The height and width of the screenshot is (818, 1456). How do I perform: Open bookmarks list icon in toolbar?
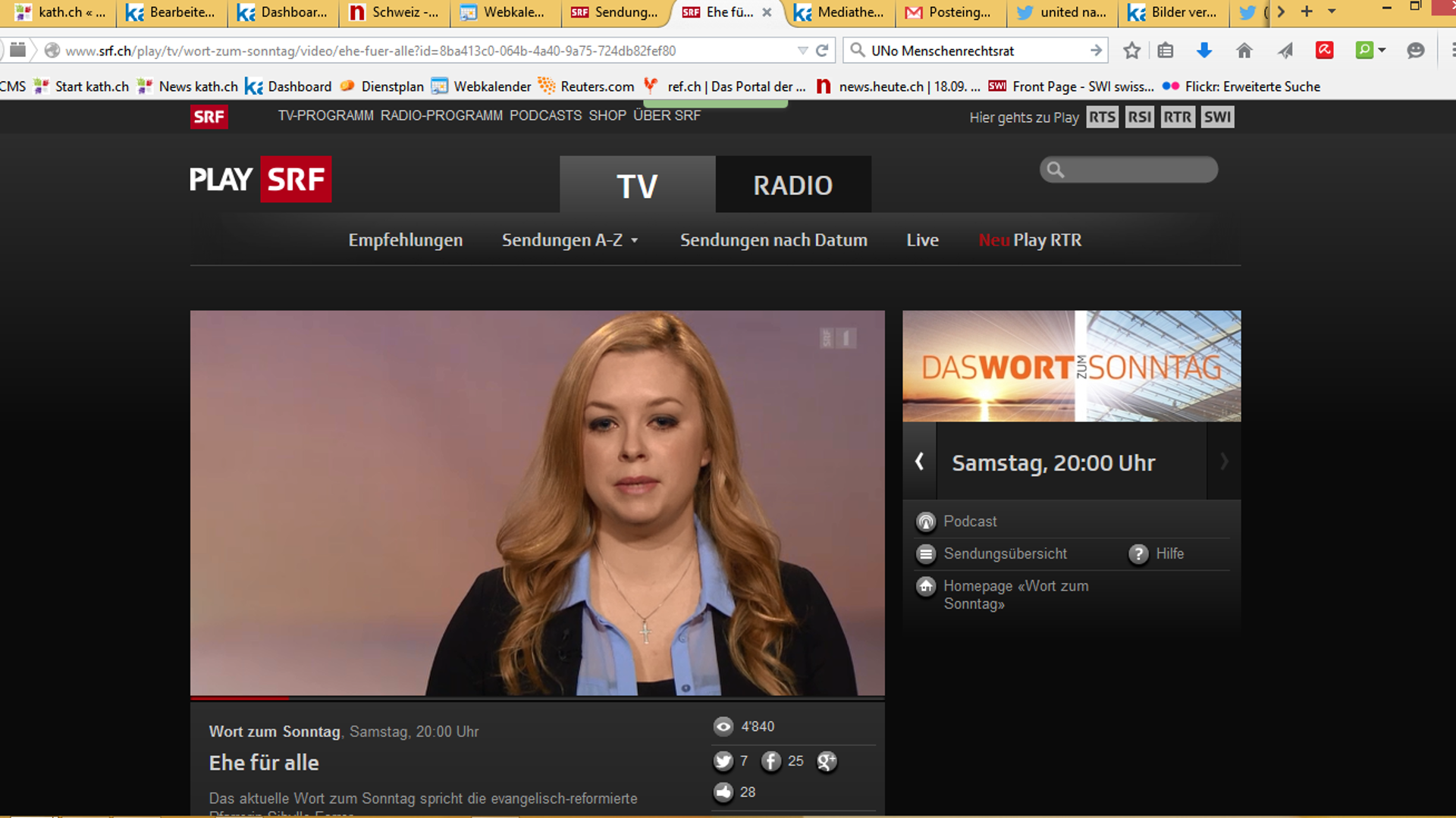click(1166, 51)
